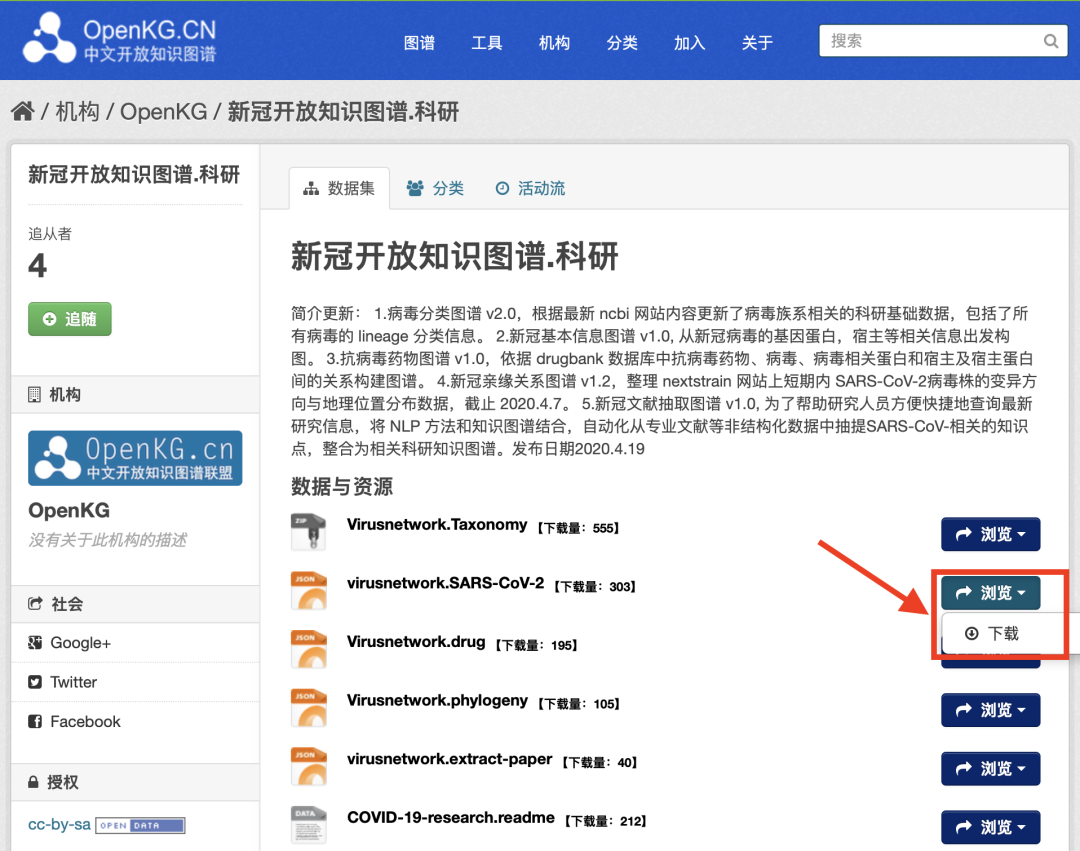This screenshot has height=851, width=1080.
Task: Expand 浏览 dropdown for Virusnetwork.phylogeny
Action: click(x=990, y=710)
